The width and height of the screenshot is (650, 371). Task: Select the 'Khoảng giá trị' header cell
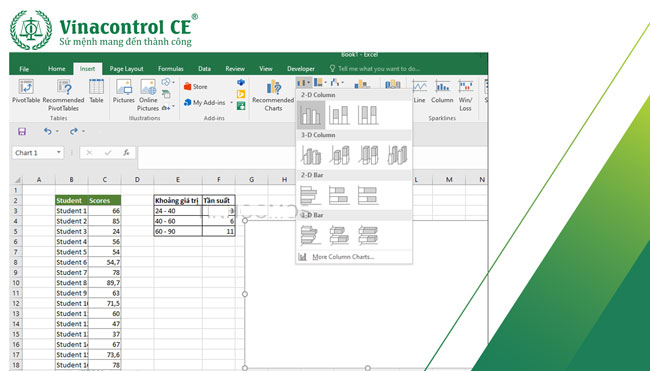(178, 201)
